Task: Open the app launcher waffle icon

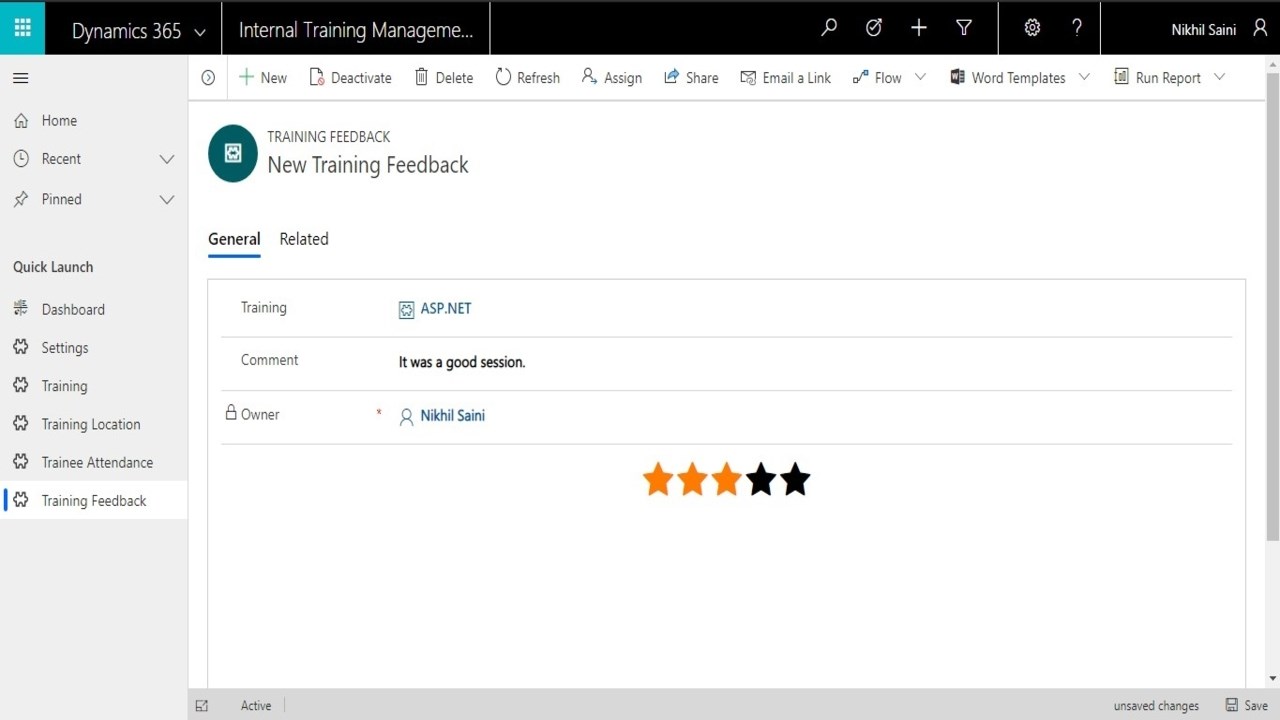Action: coord(22,28)
